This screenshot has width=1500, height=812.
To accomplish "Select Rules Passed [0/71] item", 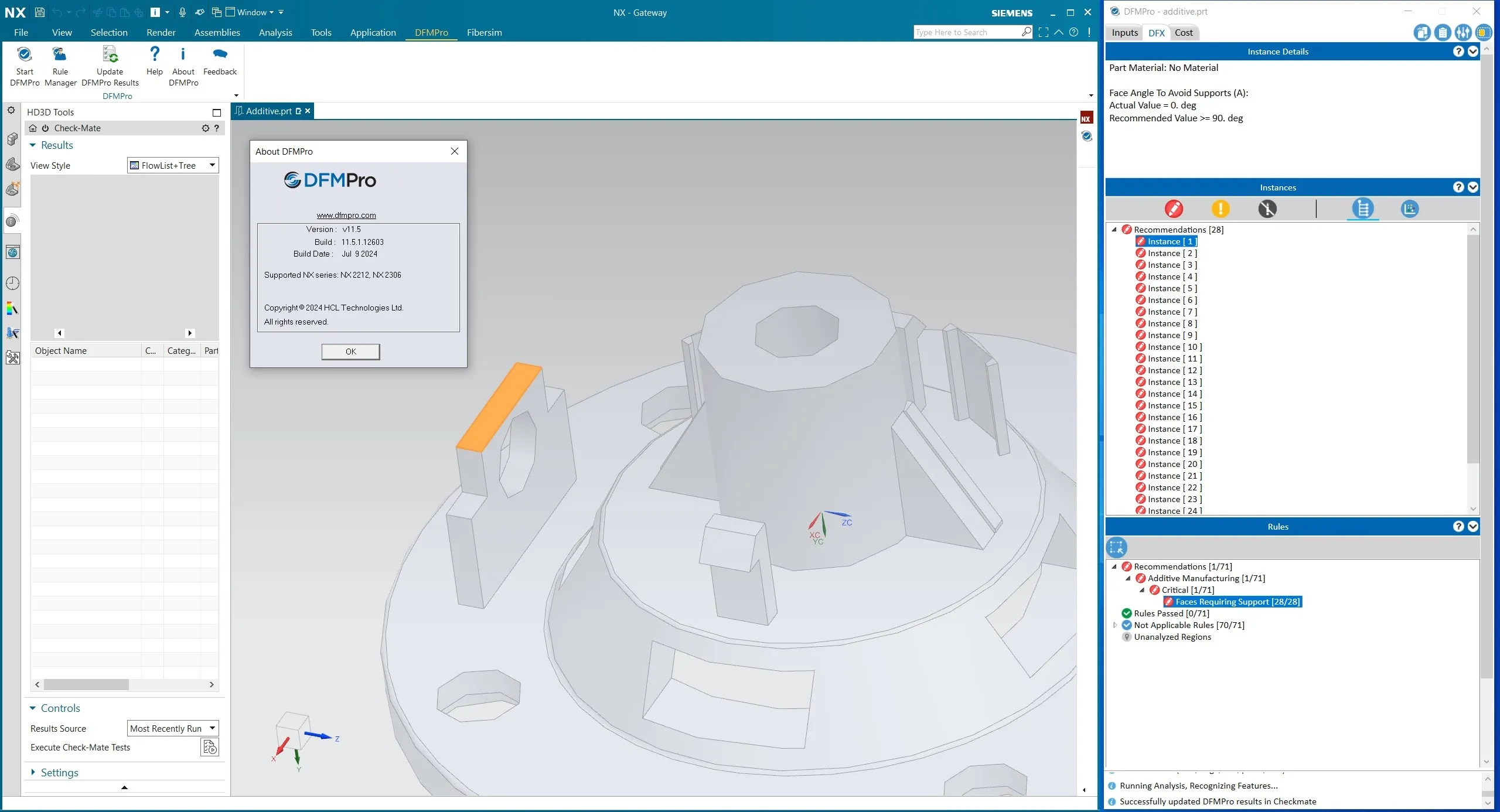I will [1171, 613].
